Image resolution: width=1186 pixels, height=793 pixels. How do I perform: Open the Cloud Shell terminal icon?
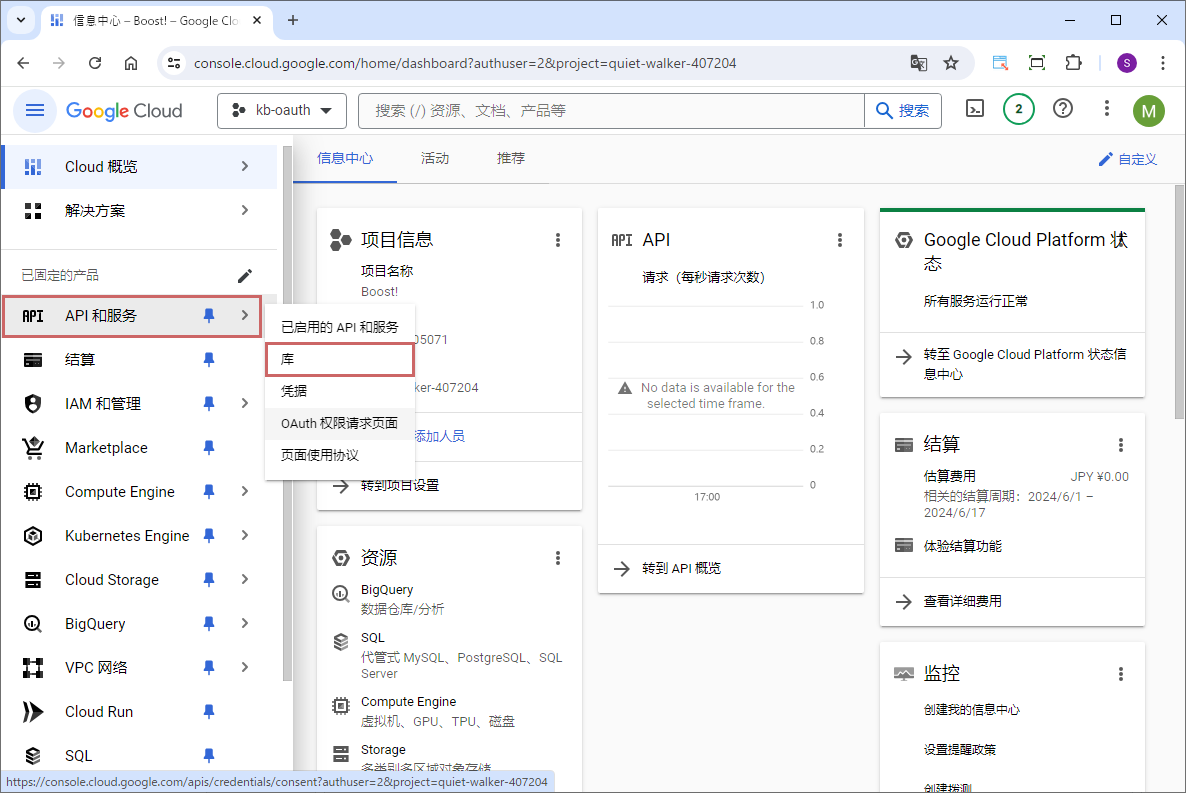coord(975,110)
